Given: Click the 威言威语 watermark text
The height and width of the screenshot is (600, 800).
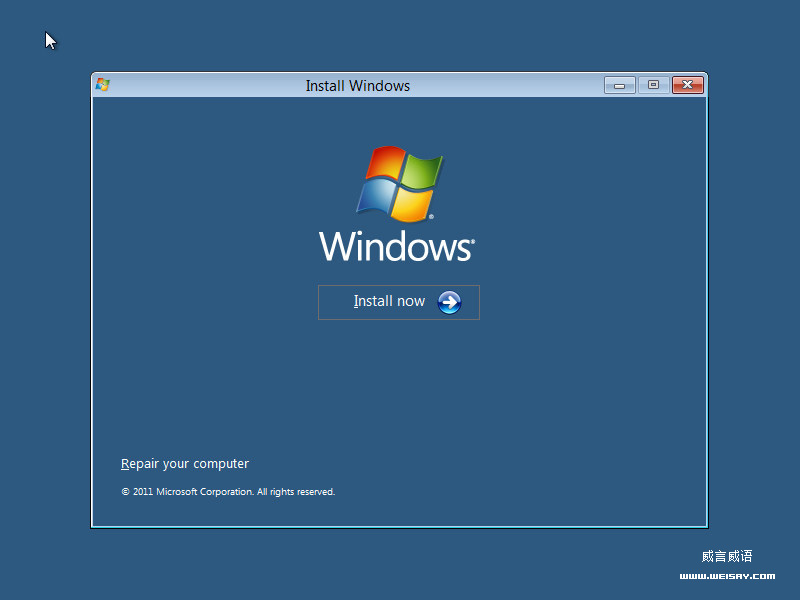Looking at the screenshot, I should coord(727,556).
